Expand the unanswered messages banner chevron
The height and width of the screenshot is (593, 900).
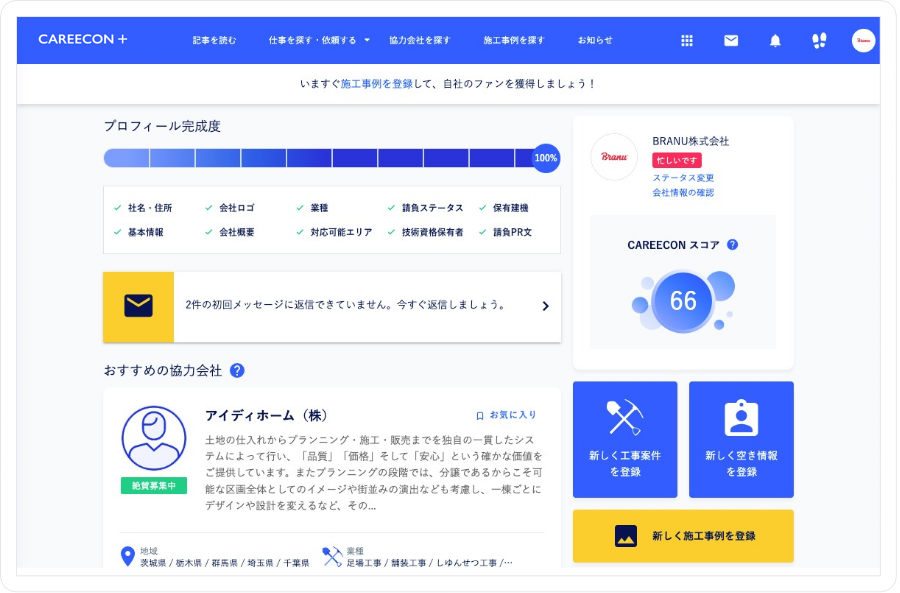547,304
